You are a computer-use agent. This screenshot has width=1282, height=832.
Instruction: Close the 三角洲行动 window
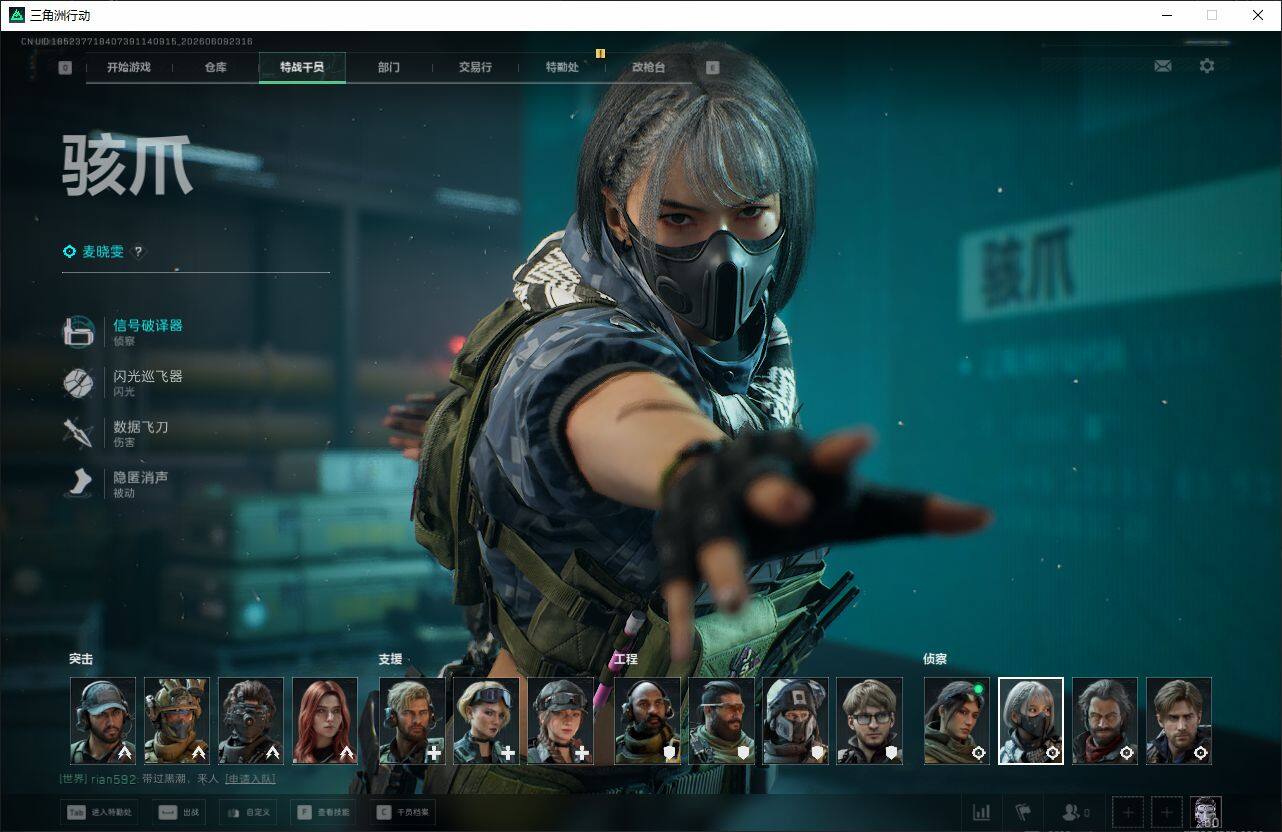1258,15
